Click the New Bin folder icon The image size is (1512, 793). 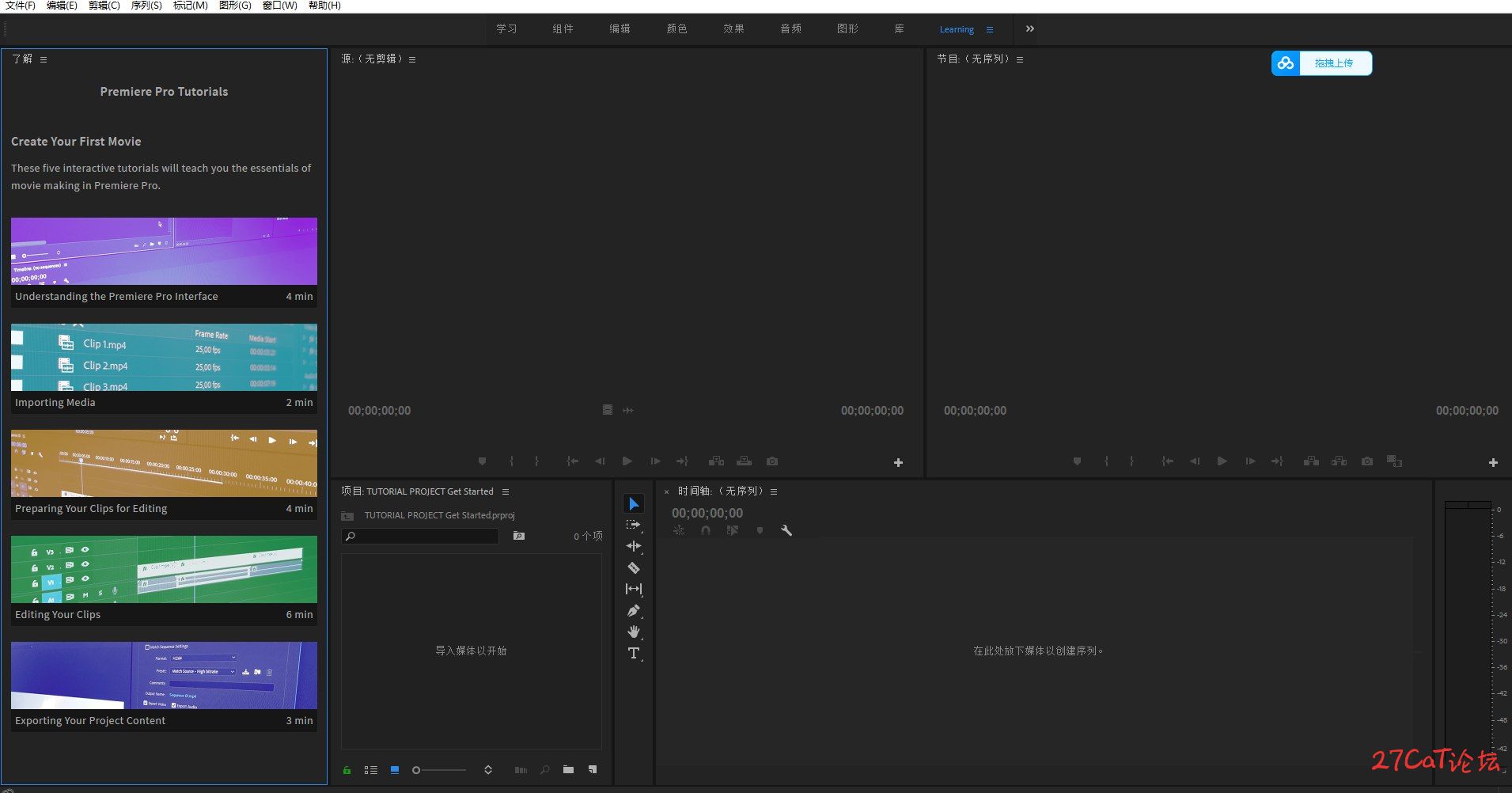point(568,770)
